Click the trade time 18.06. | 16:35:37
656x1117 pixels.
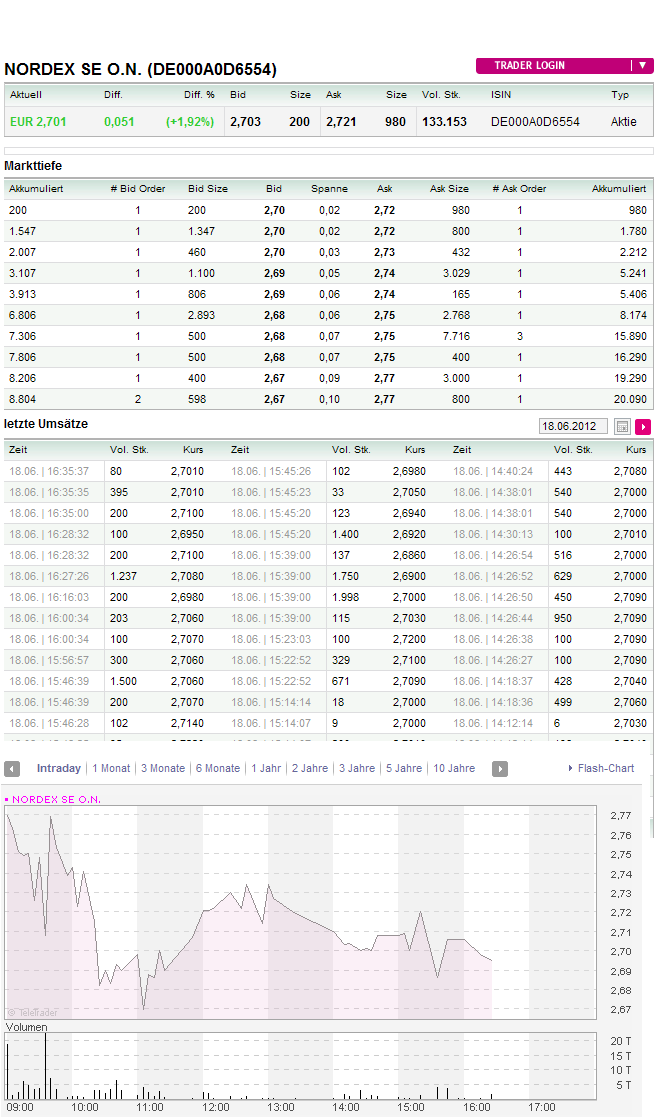pos(49,472)
